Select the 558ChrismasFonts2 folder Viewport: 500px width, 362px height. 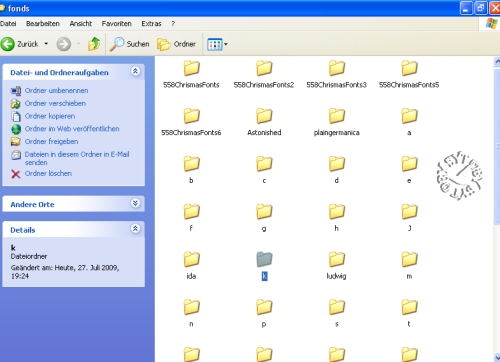(x=264, y=74)
